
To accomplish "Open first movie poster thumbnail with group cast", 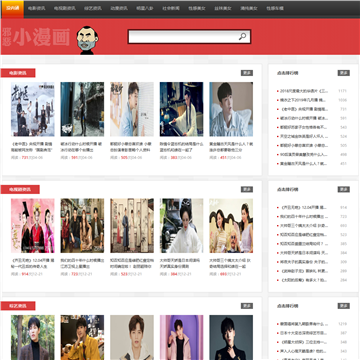I will [33, 109].
